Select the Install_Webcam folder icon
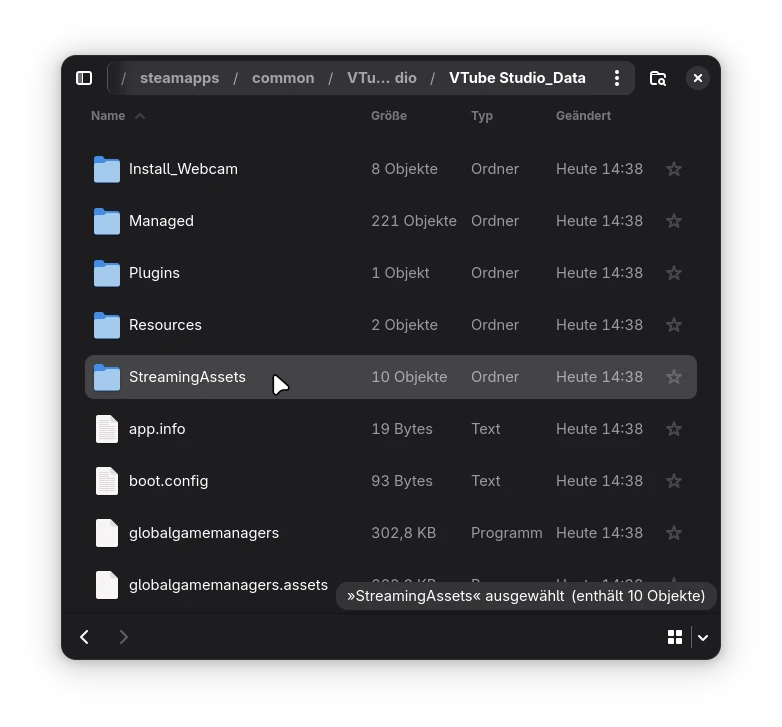782x727 pixels. point(107,170)
